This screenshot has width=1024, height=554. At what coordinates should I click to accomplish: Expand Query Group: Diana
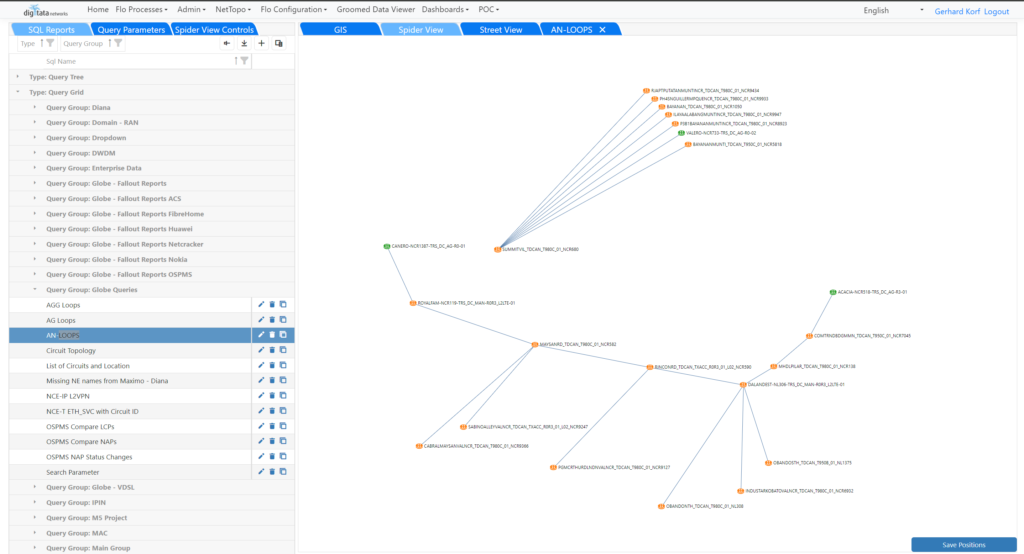(x=35, y=107)
